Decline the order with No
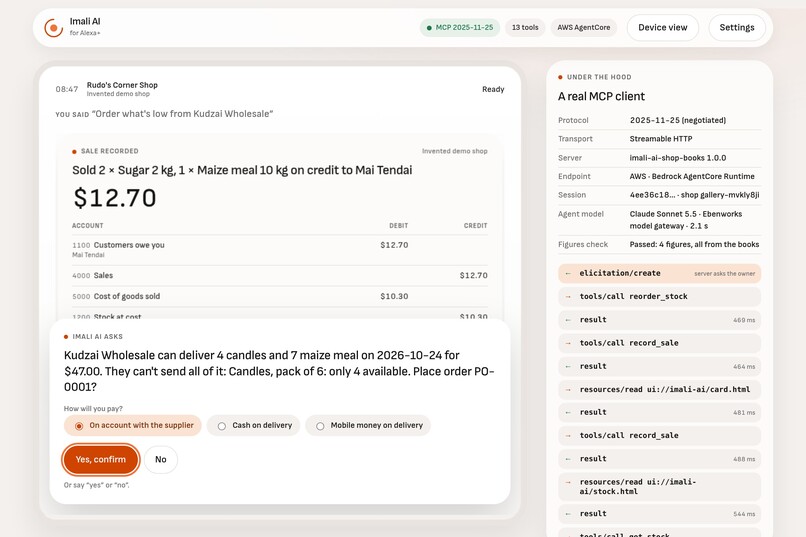 pyautogui.click(x=161, y=459)
